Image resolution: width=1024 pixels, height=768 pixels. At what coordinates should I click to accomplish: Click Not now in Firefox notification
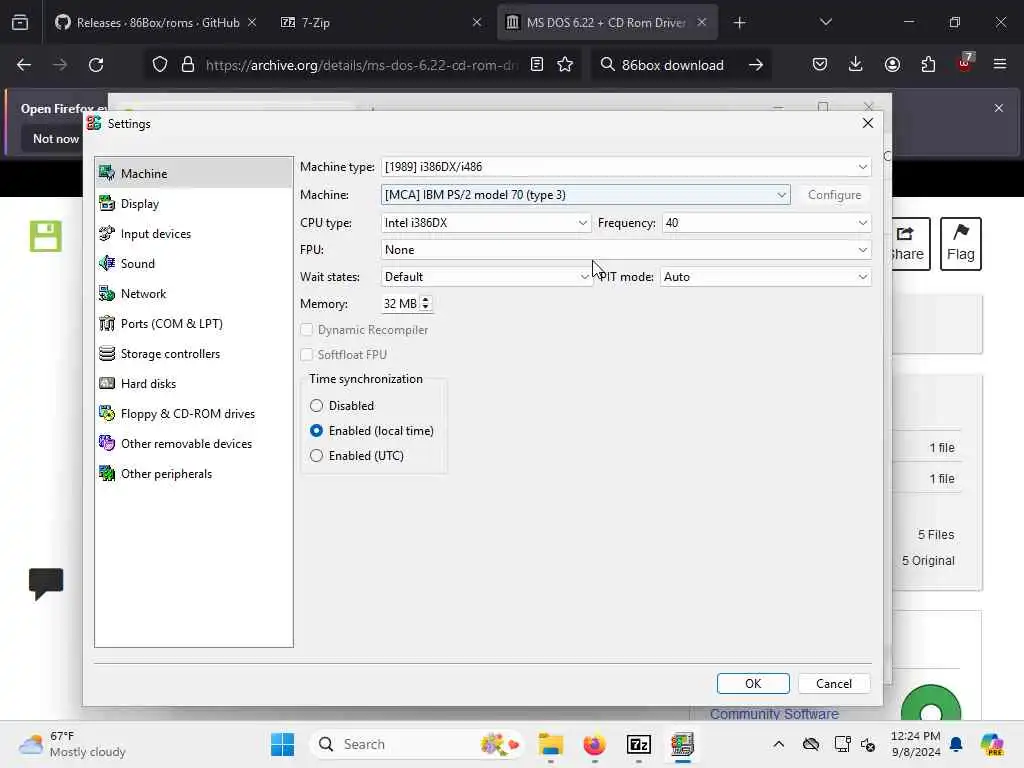click(x=56, y=138)
